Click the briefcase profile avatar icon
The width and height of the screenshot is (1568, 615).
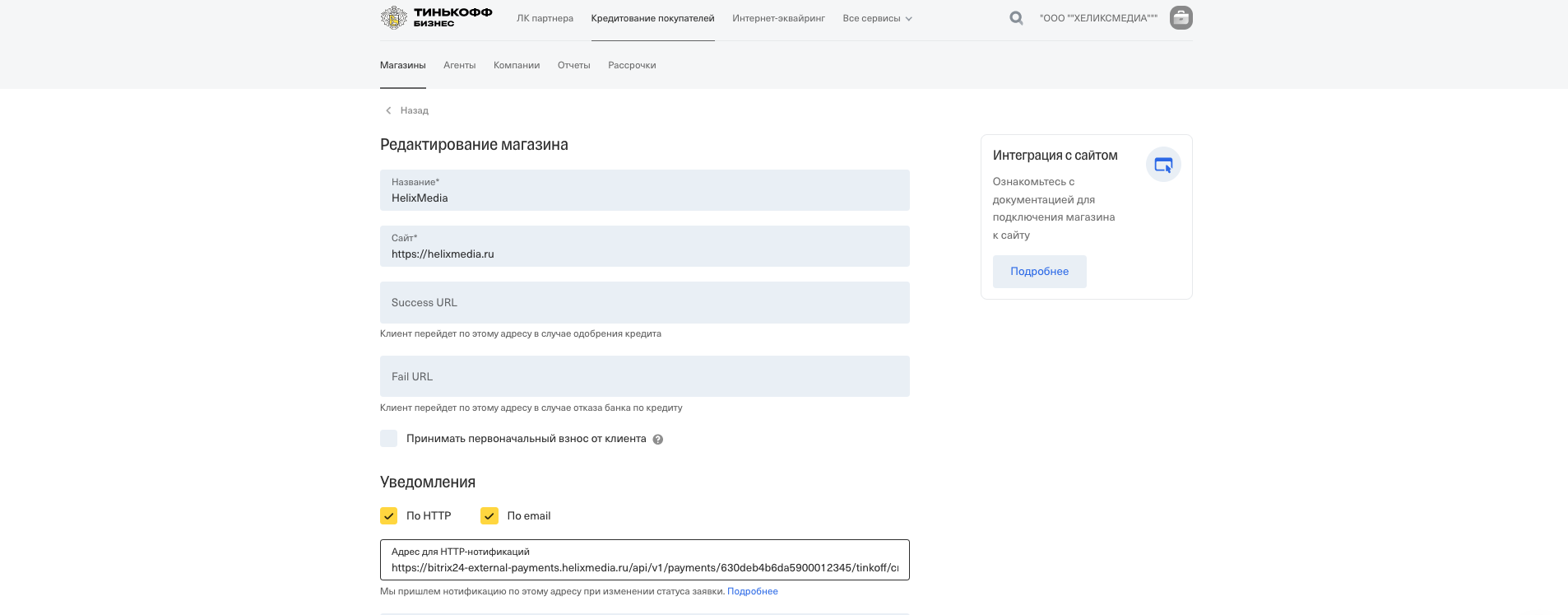[1181, 17]
